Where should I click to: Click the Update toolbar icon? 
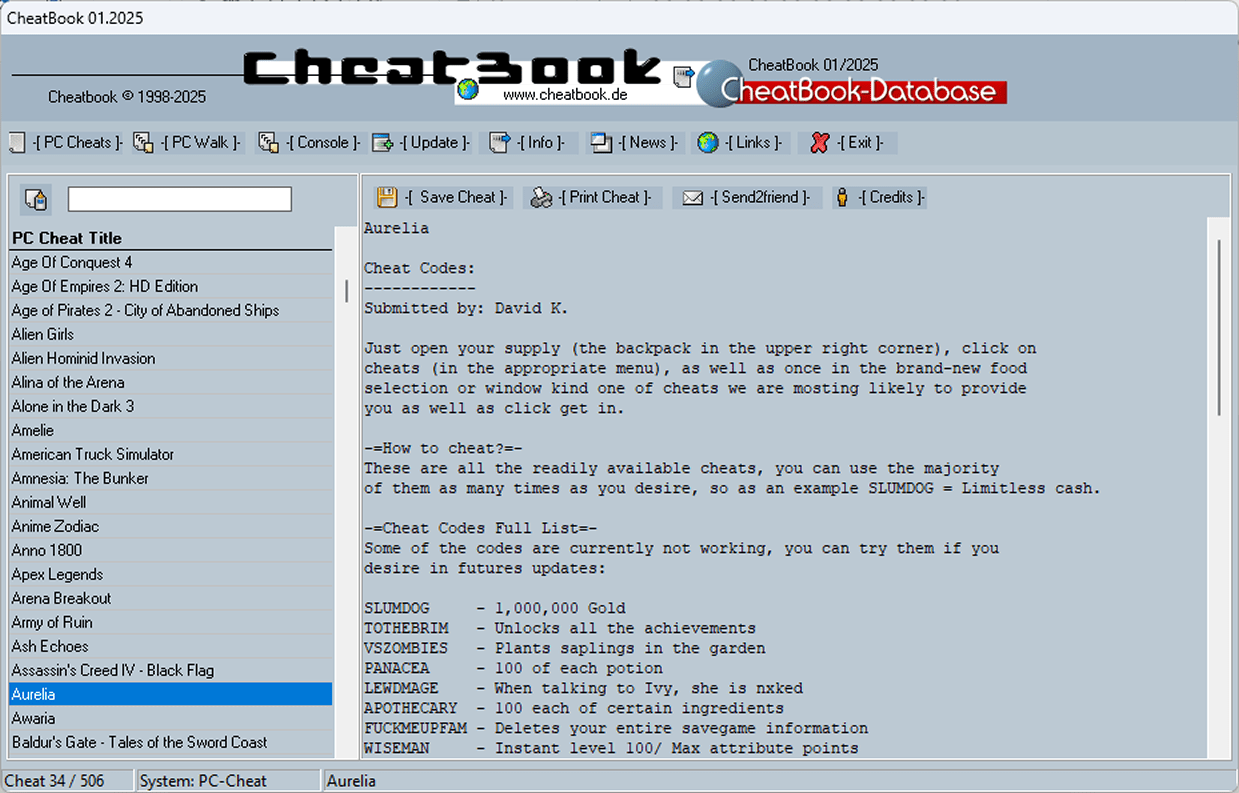(x=383, y=143)
